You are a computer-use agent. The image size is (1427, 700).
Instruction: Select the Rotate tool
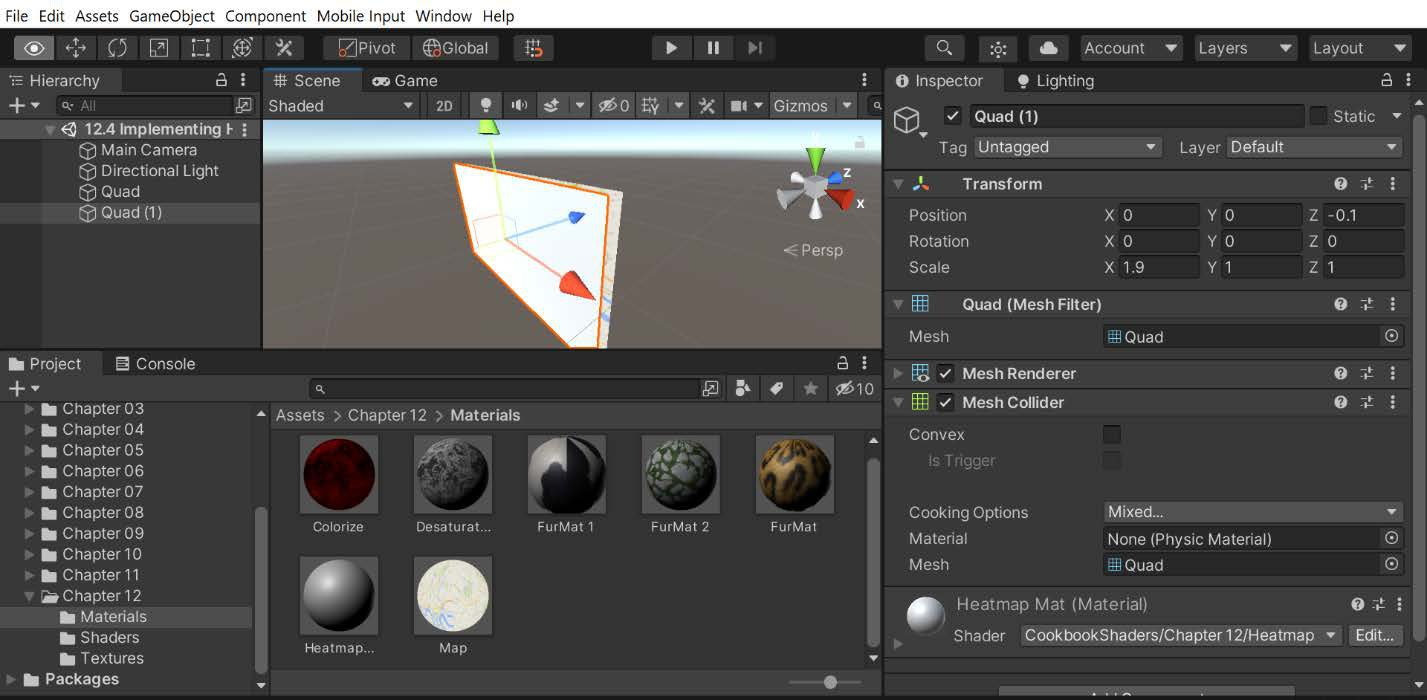pyautogui.click(x=117, y=48)
